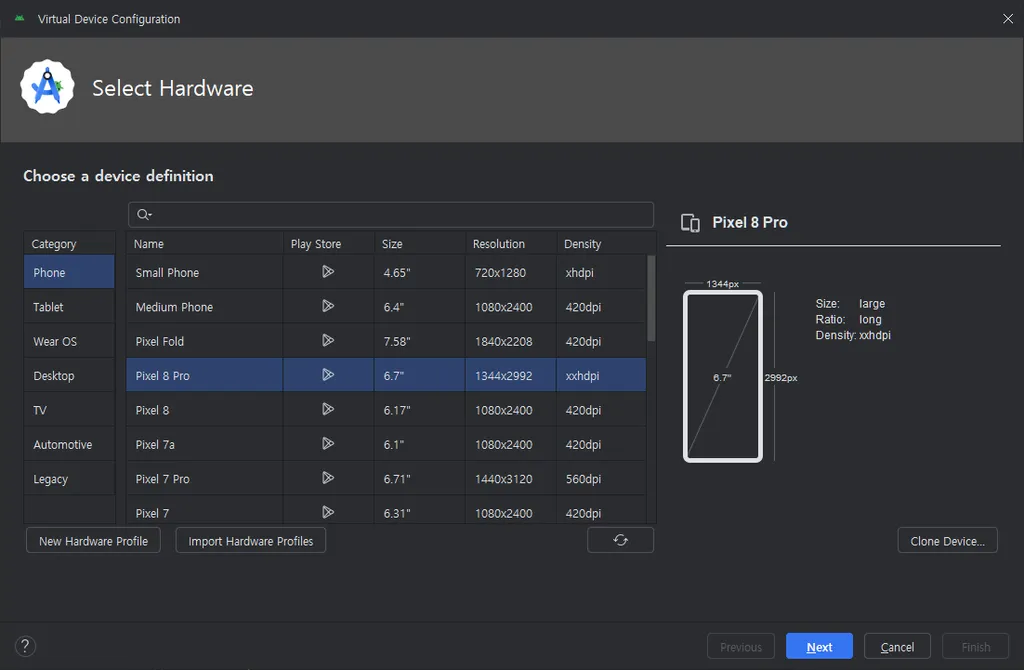This screenshot has width=1024, height=670.
Task: Click the disabled Previous button
Action: point(741,646)
